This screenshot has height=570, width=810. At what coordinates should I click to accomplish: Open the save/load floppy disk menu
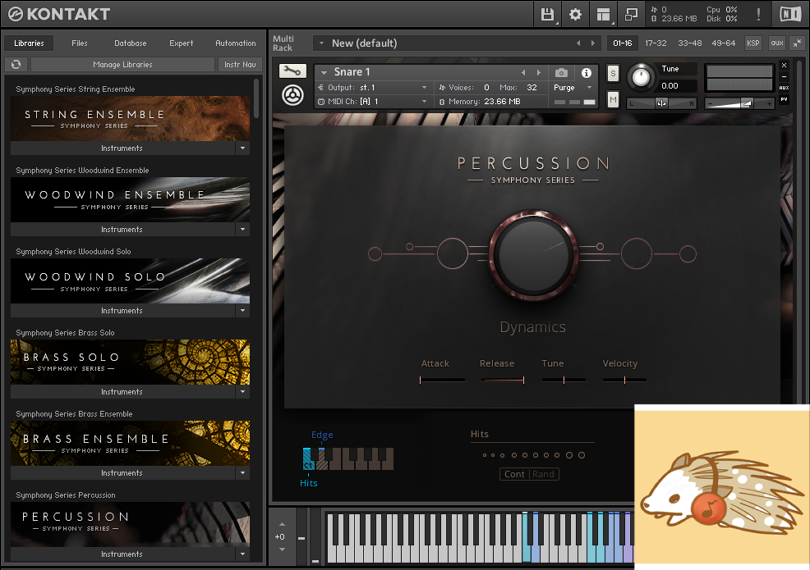point(547,14)
